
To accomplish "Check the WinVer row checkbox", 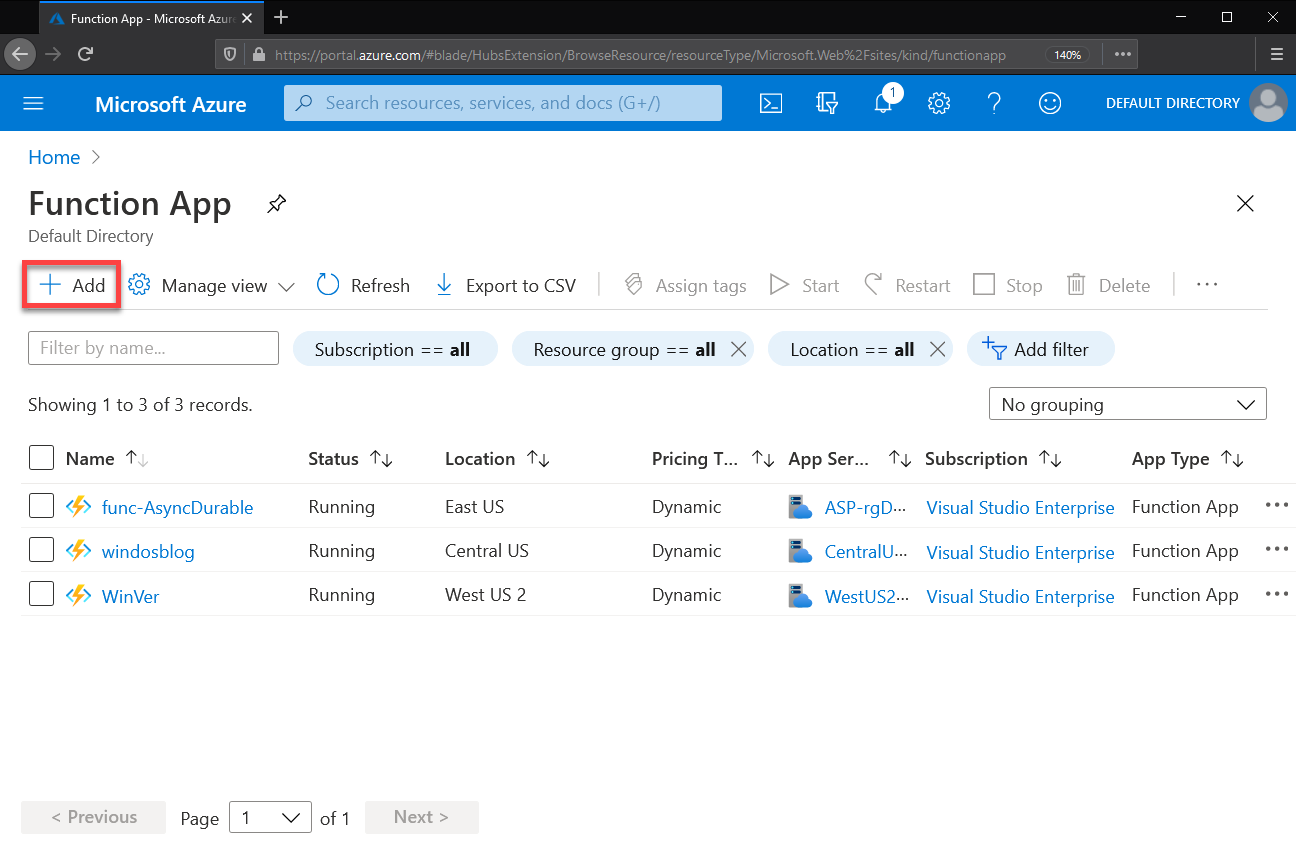I will 41,594.
